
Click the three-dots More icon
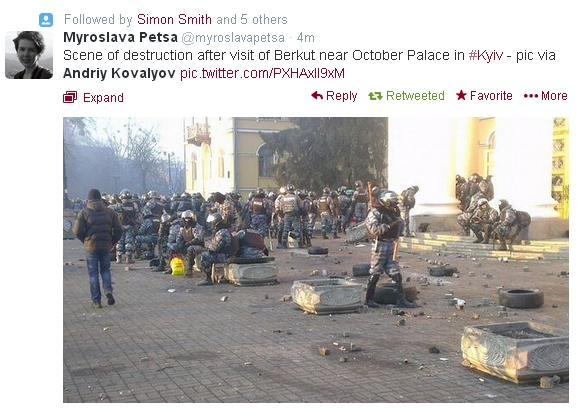tap(531, 96)
